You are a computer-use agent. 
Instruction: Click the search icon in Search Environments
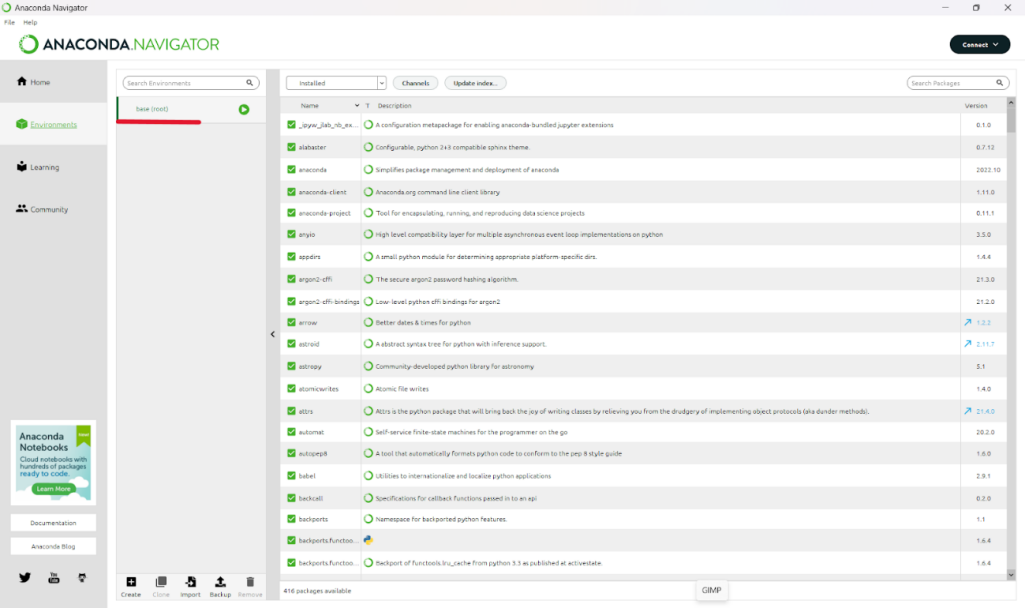250,83
